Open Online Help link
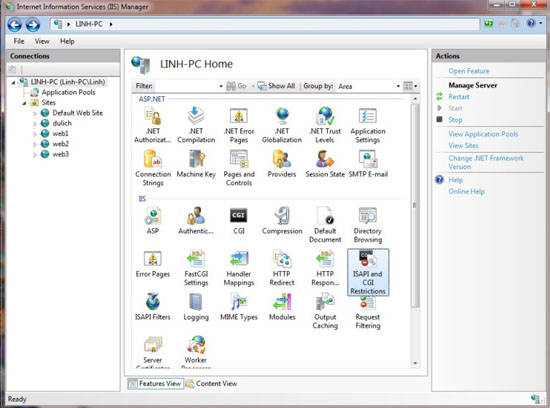The height and width of the screenshot is (408, 550). tap(467, 191)
